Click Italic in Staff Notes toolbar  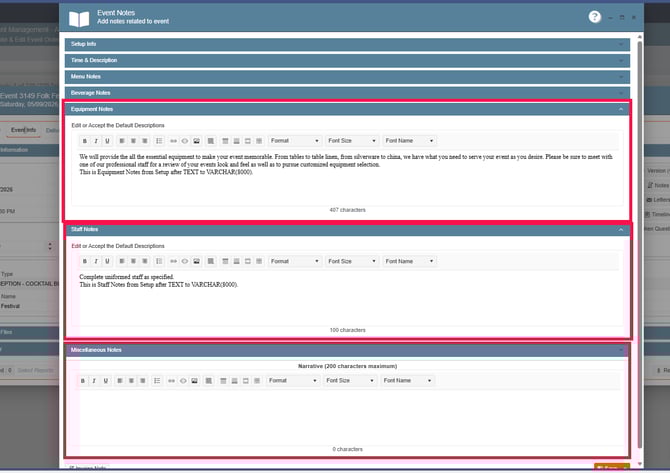[96, 261]
